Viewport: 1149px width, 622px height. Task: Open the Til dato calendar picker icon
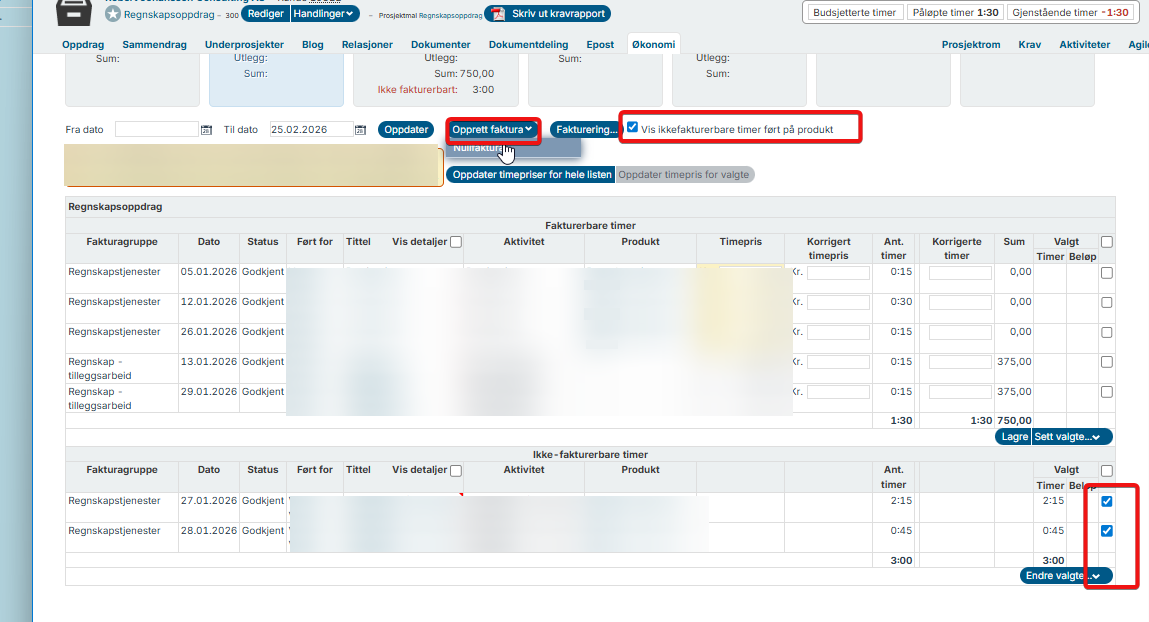coord(361,130)
